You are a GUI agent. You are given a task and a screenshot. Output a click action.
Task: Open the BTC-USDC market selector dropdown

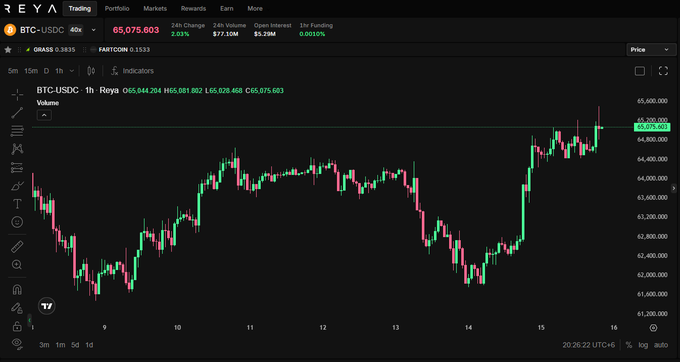pyautogui.click(x=93, y=30)
